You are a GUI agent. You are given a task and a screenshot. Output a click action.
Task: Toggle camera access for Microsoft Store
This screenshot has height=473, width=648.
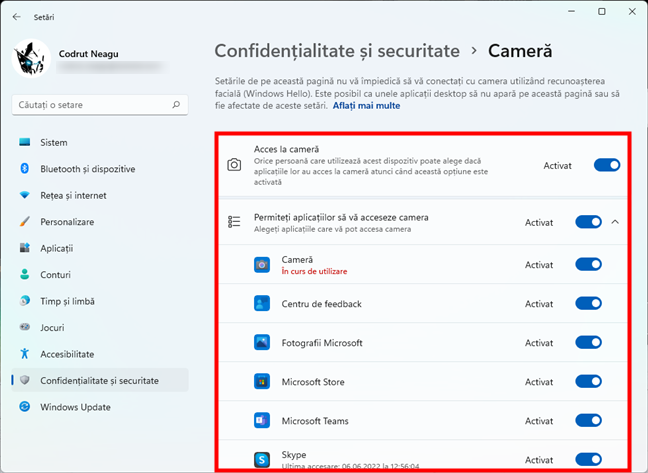coord(588,382)
